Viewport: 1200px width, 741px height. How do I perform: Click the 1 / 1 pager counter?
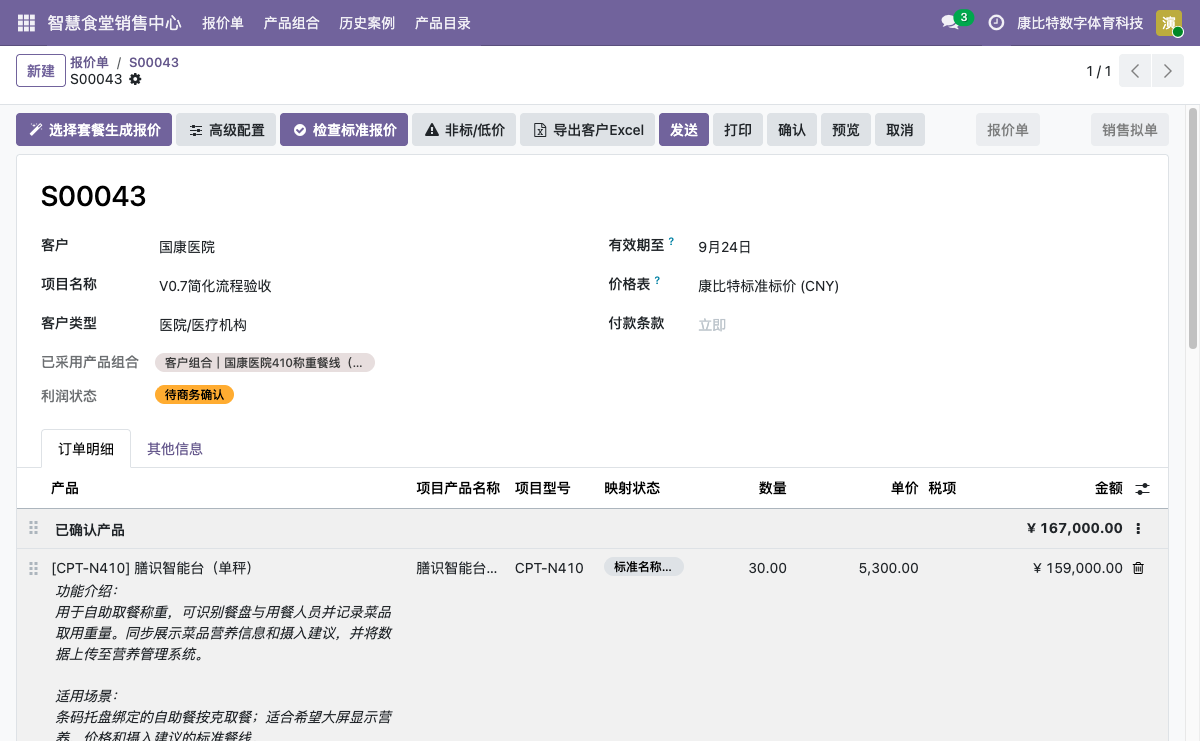point(1099,71)
